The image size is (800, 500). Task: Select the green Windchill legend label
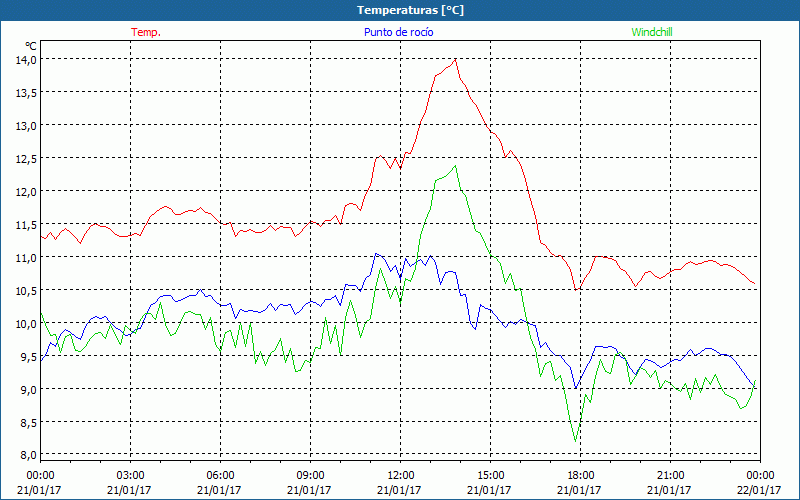(x=652, y=32)
